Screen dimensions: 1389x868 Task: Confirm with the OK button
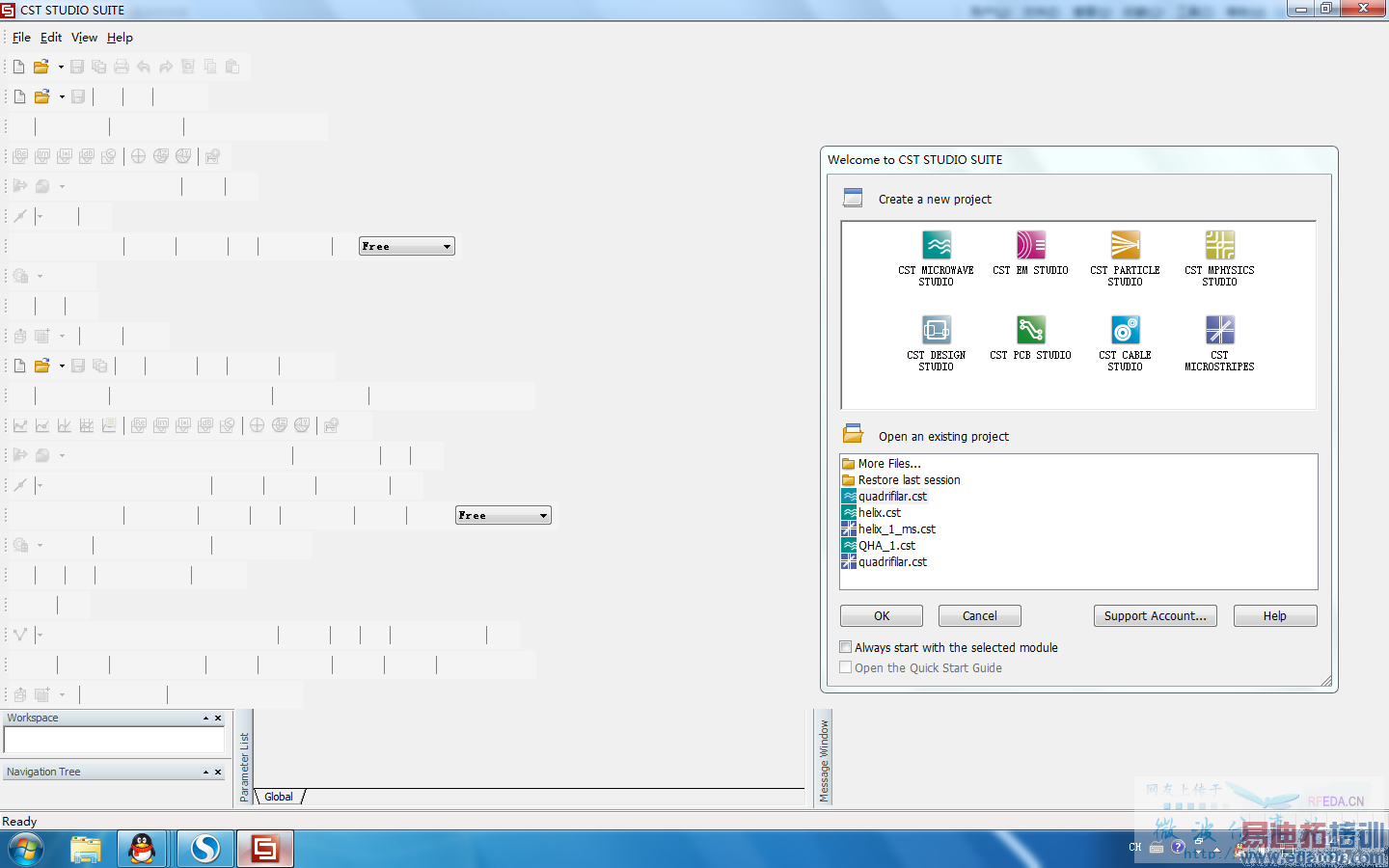pos(882,616)
